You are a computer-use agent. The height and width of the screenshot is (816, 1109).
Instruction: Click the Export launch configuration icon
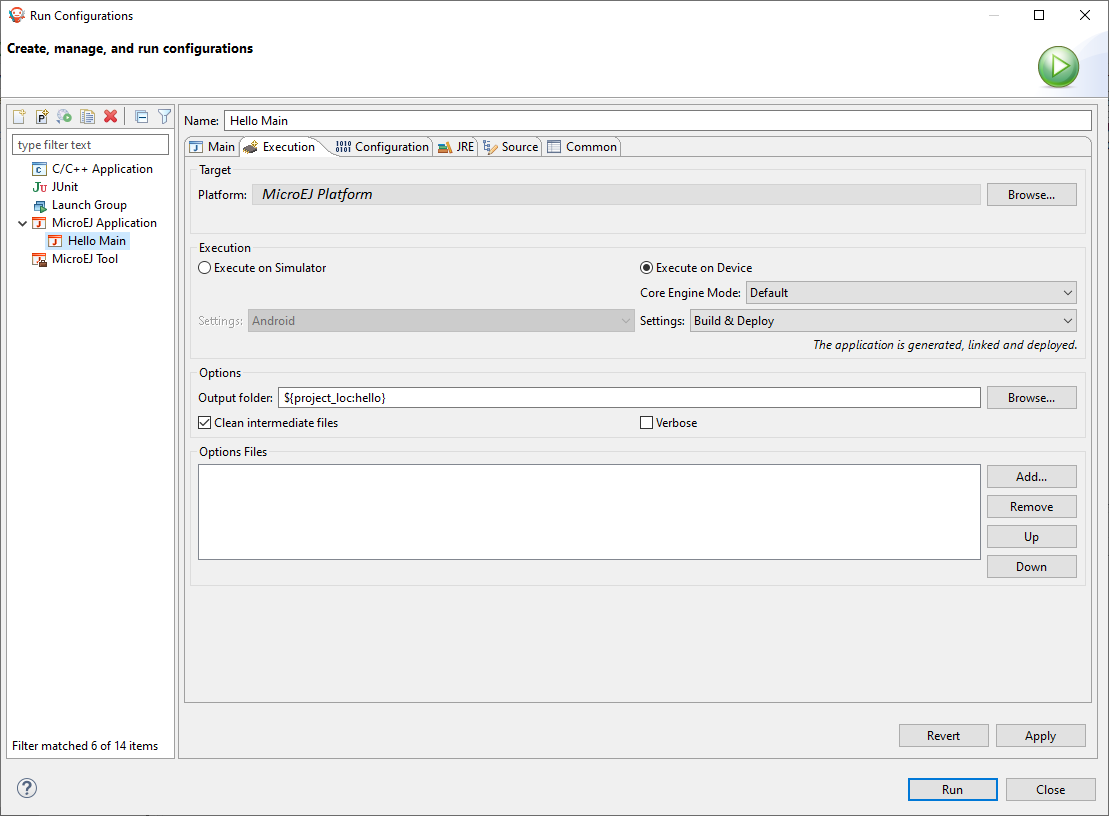64,116
